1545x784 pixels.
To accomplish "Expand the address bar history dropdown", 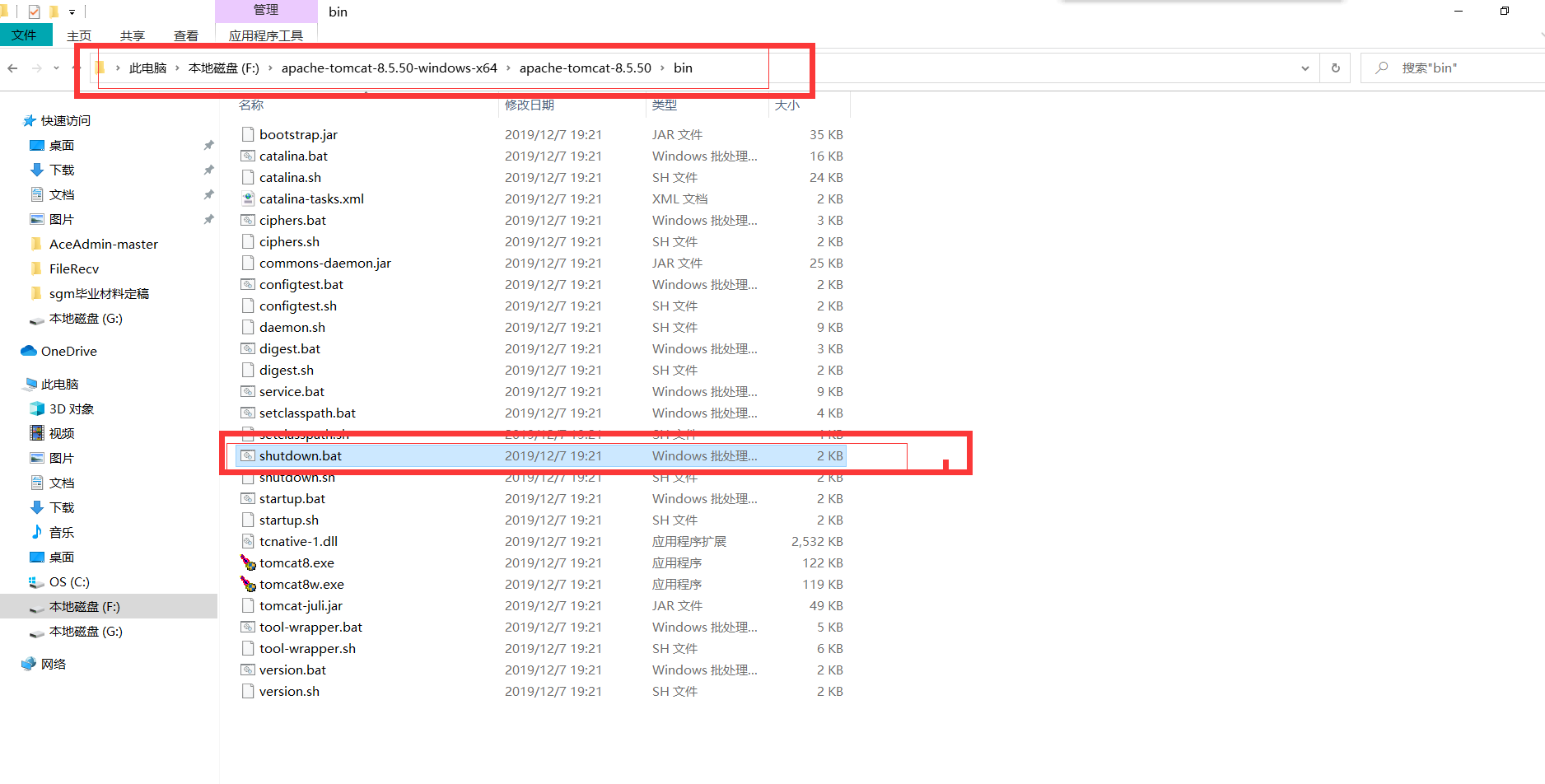I will tap(1305, 68).
